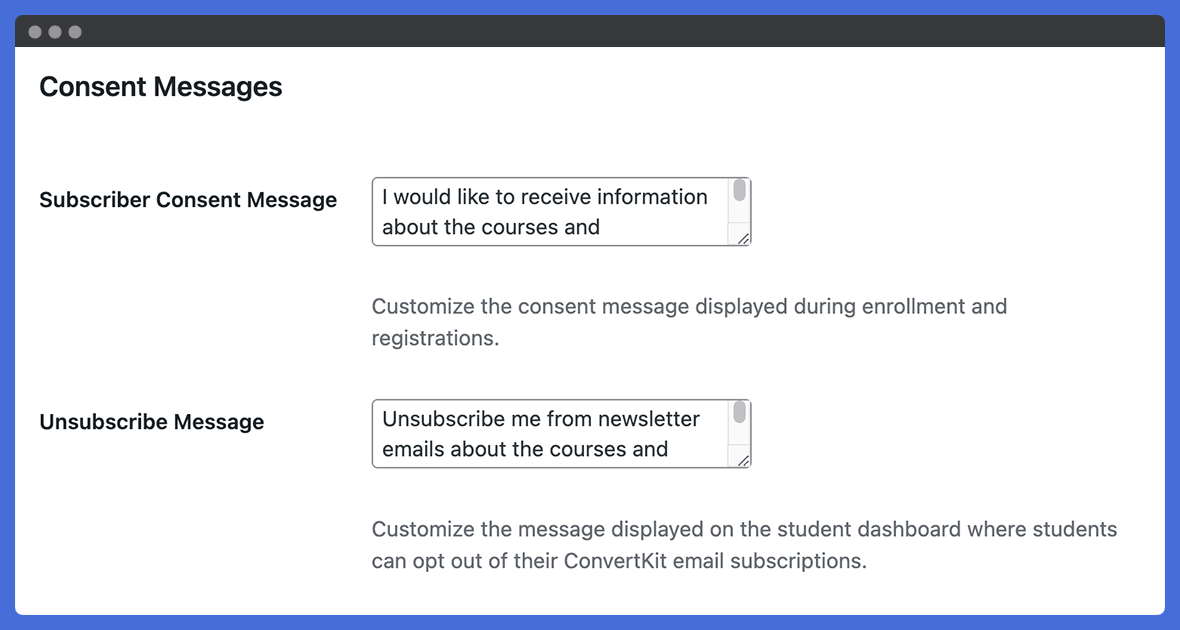Select the Subscriber Consent Message label
The image size is (1180, 630).
(188, 200)
